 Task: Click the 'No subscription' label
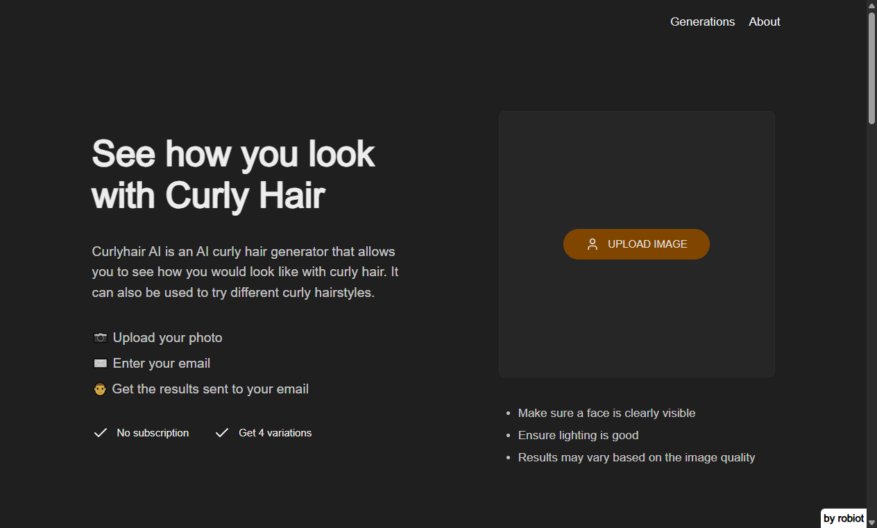point(153,433)
